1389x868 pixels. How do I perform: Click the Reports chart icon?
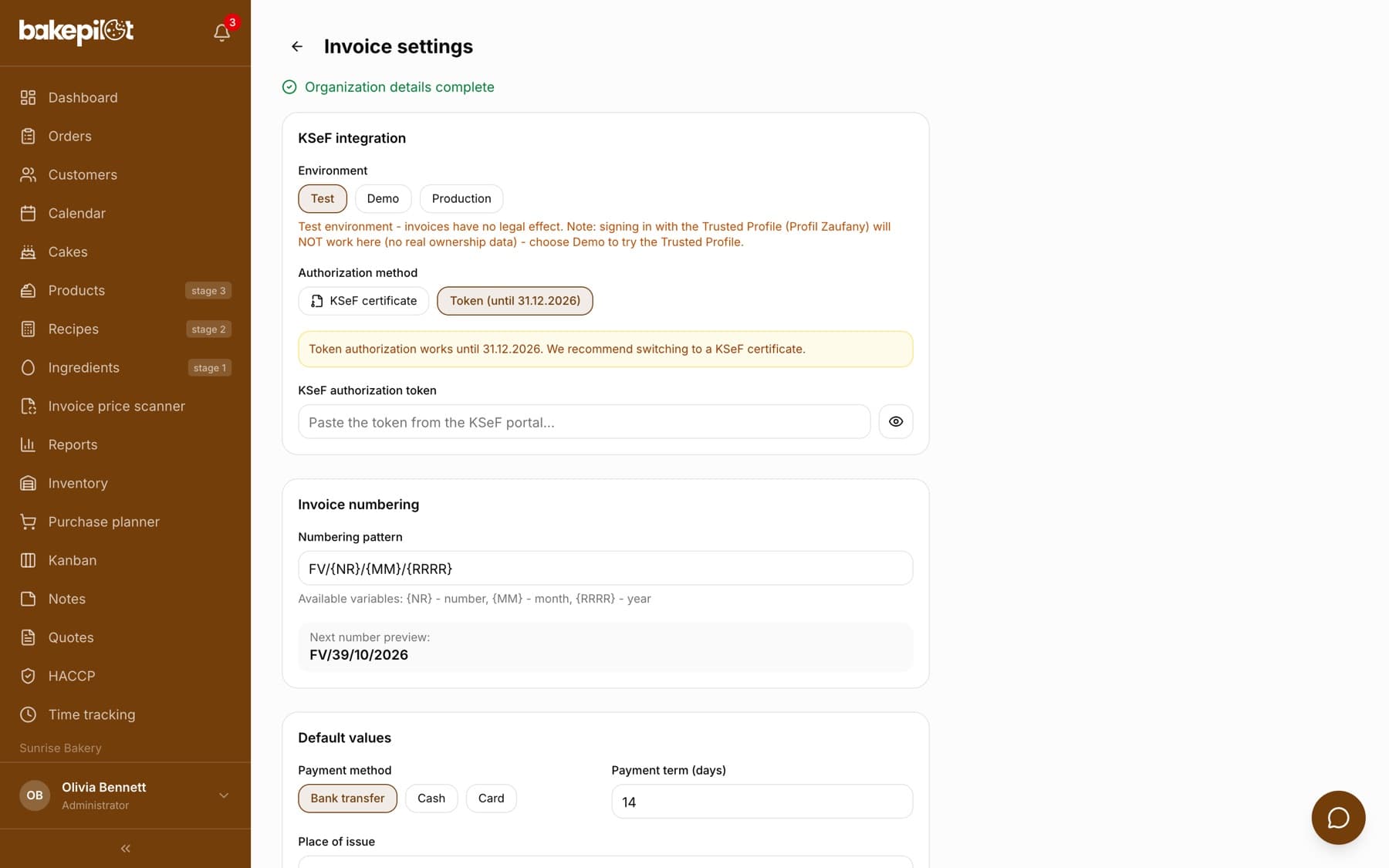[28, 444]
